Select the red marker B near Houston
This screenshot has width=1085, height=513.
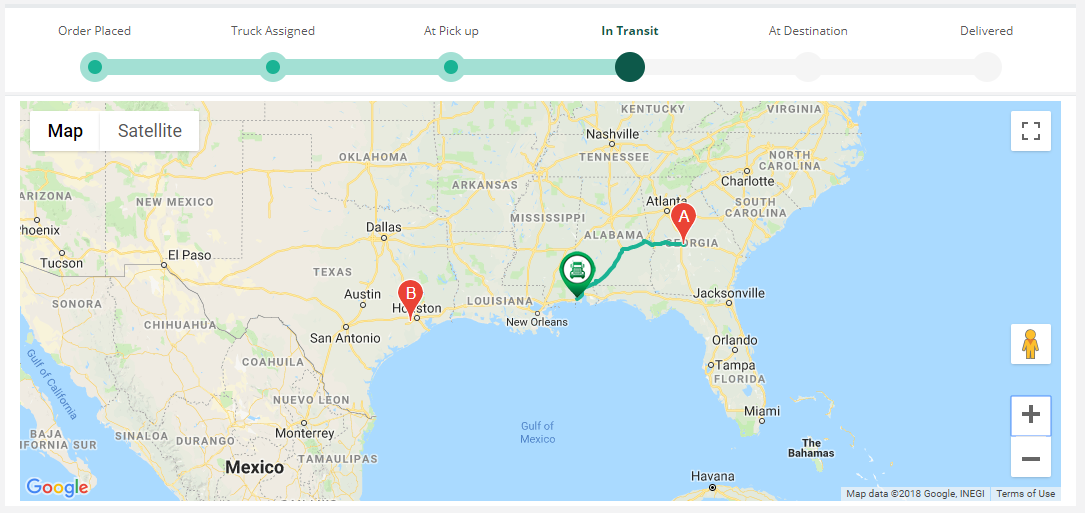pyautogui.click(x=410, y=299)
